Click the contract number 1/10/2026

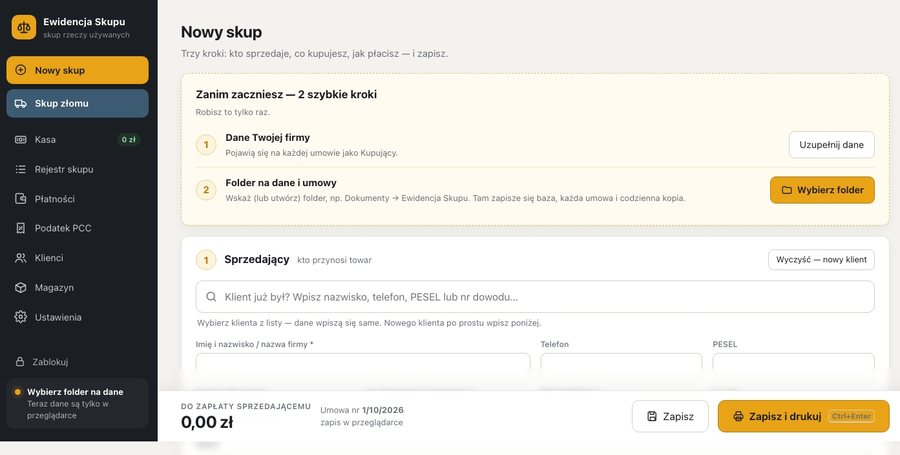[383, 410]
